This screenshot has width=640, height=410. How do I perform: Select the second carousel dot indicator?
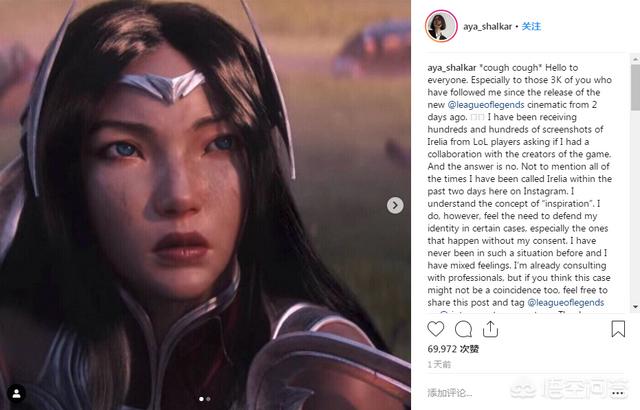click(209, 399)
